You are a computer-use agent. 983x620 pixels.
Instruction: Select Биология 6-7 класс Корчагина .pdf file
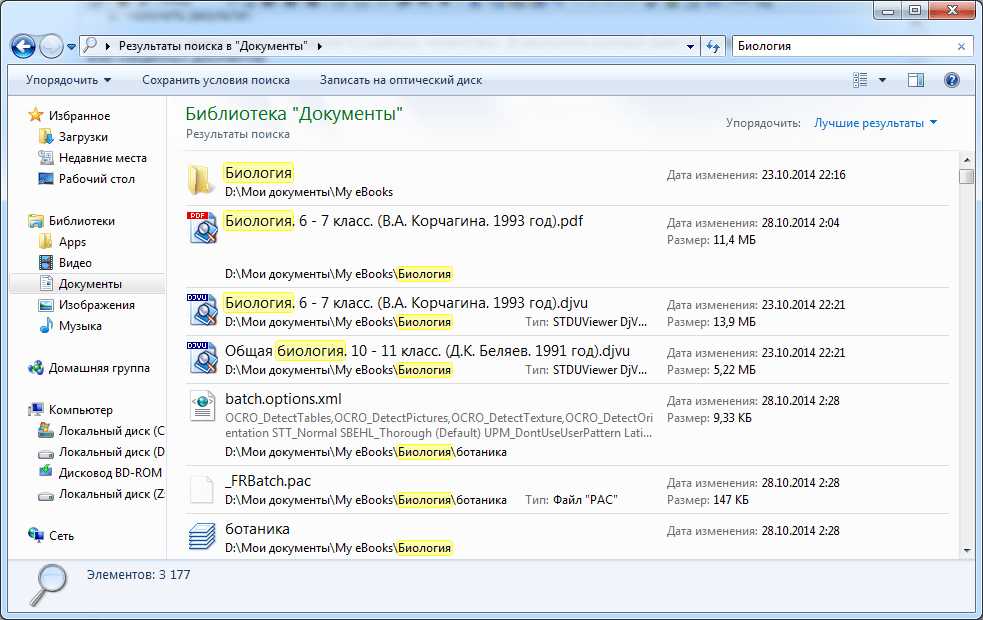tap(404, 221)
